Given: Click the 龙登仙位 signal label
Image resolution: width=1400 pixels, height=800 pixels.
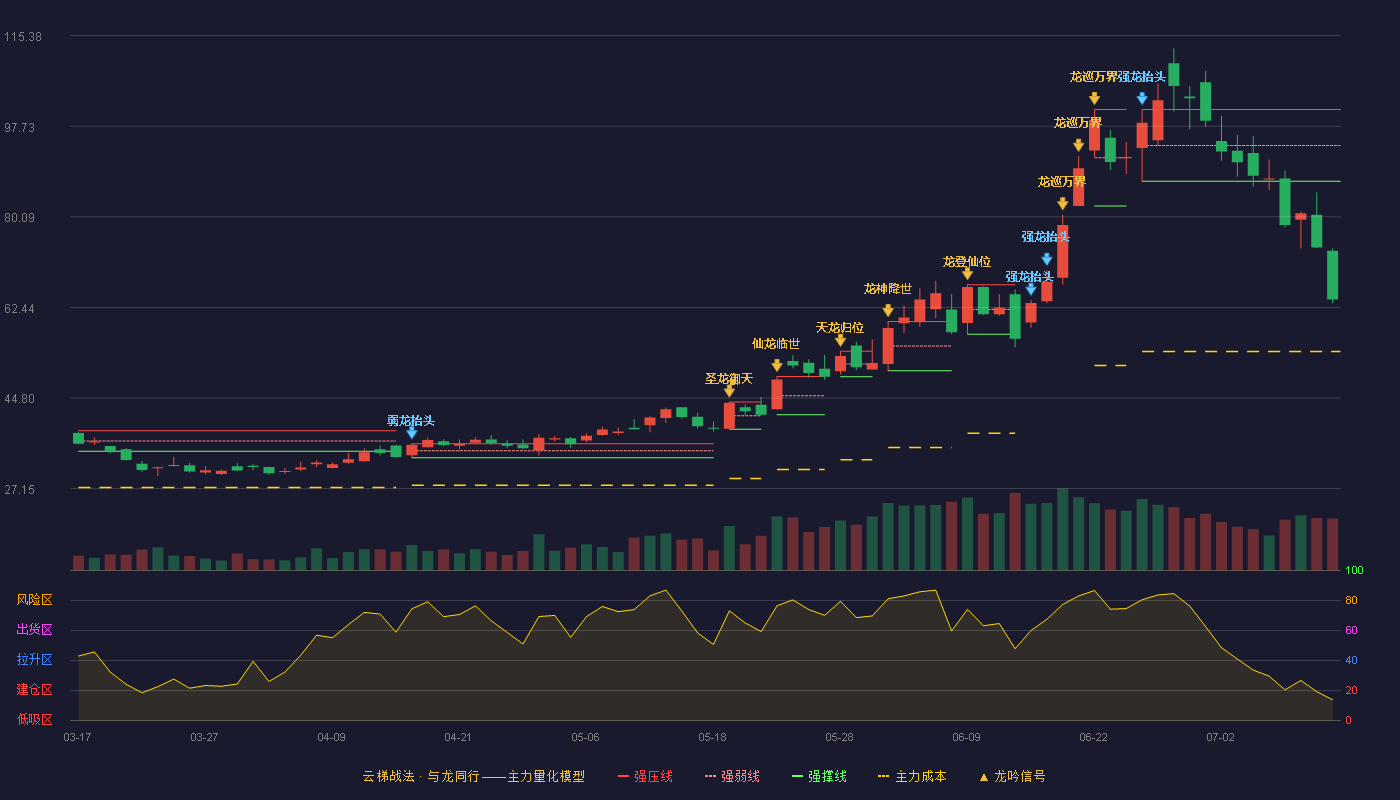Looking at the screenshot, I should (x=967, y=261).
